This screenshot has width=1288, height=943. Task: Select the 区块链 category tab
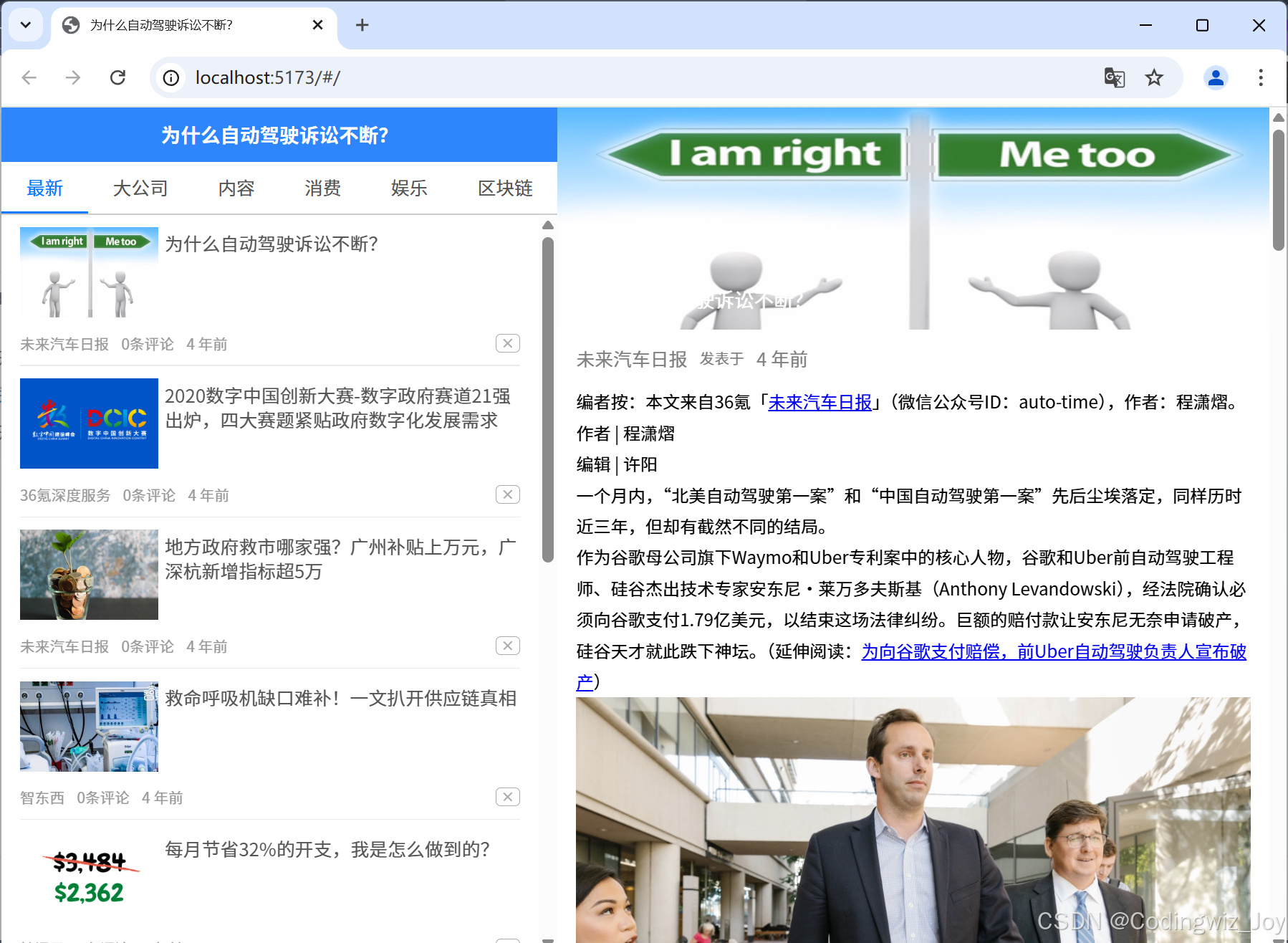click(505, 188)
